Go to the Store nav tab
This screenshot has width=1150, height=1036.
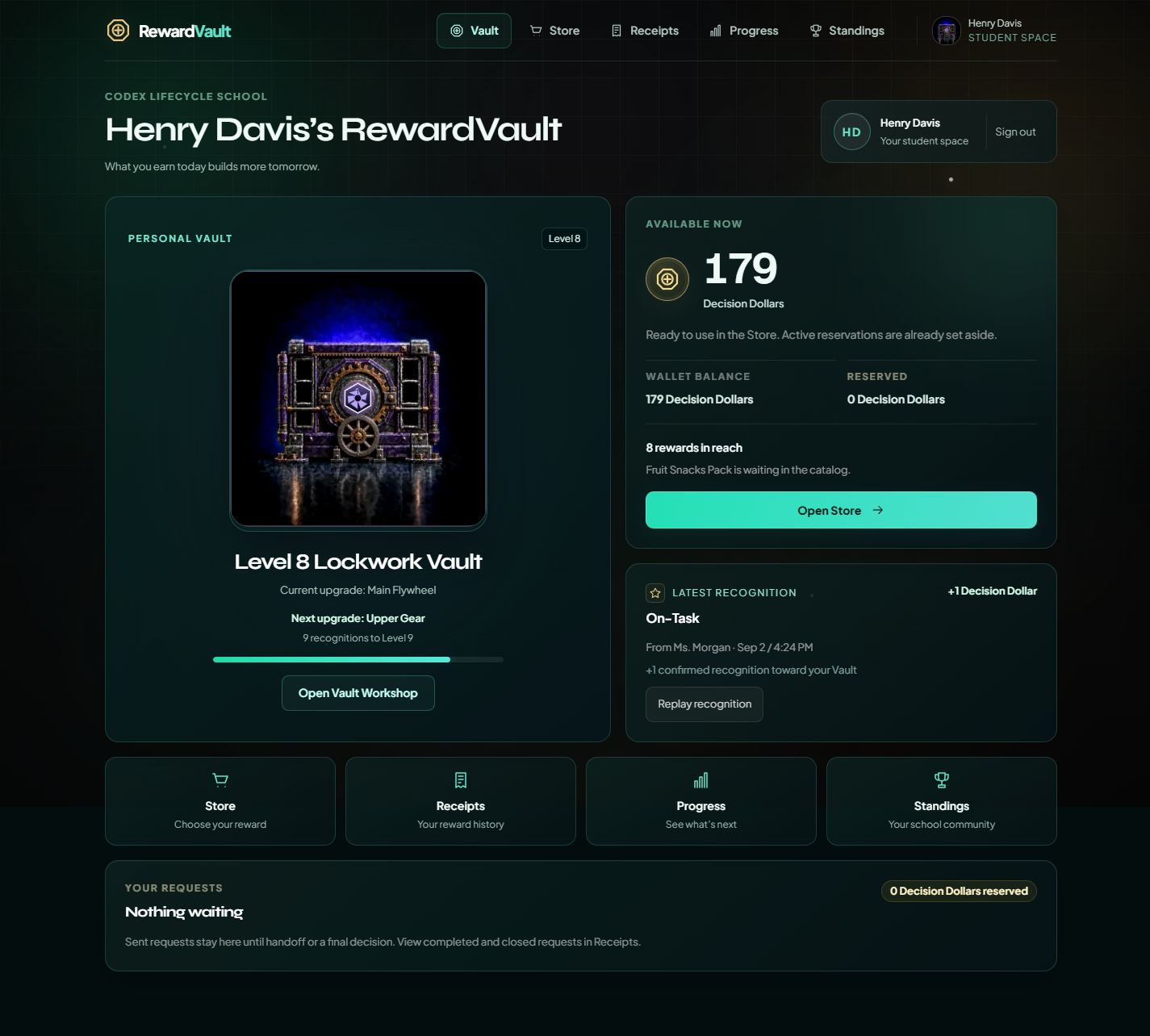[x=555, y=31]
